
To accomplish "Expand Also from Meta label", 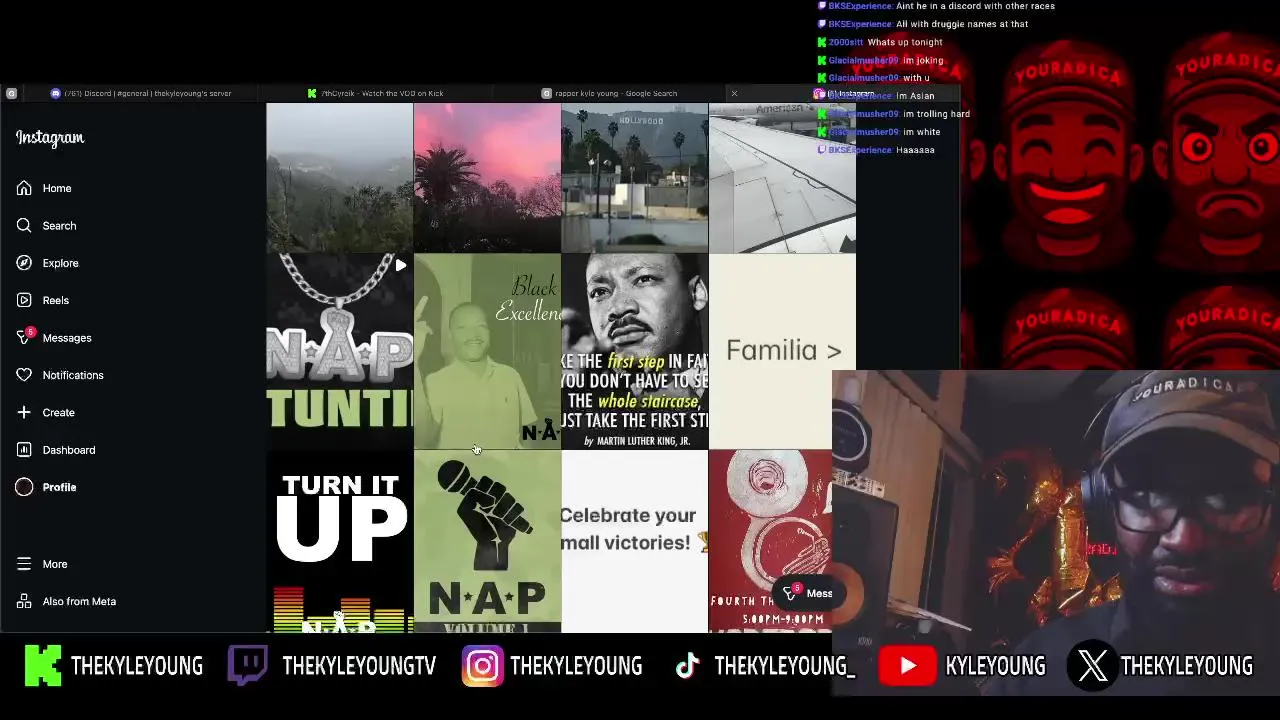I will point(79,601).
